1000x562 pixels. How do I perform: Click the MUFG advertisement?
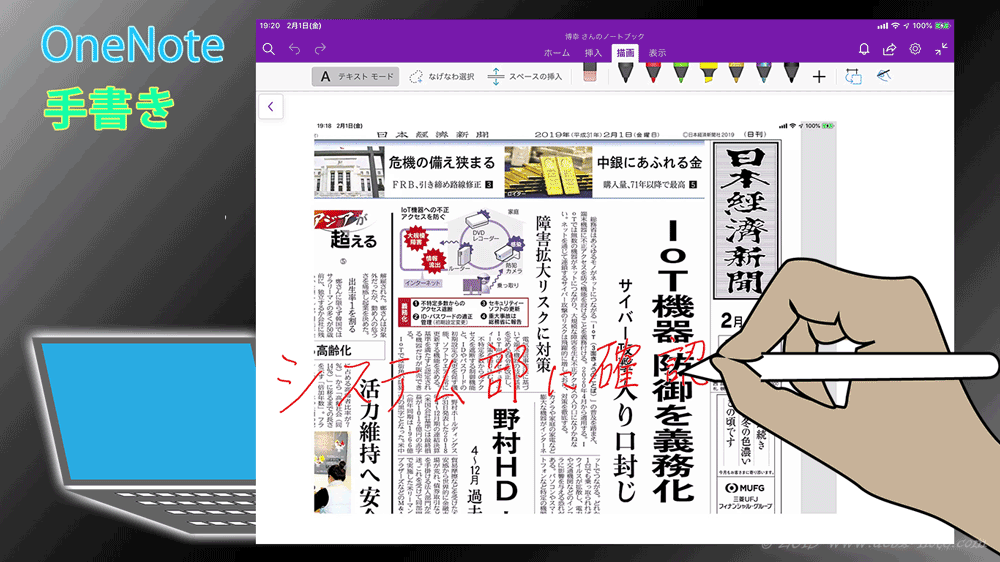745,495
